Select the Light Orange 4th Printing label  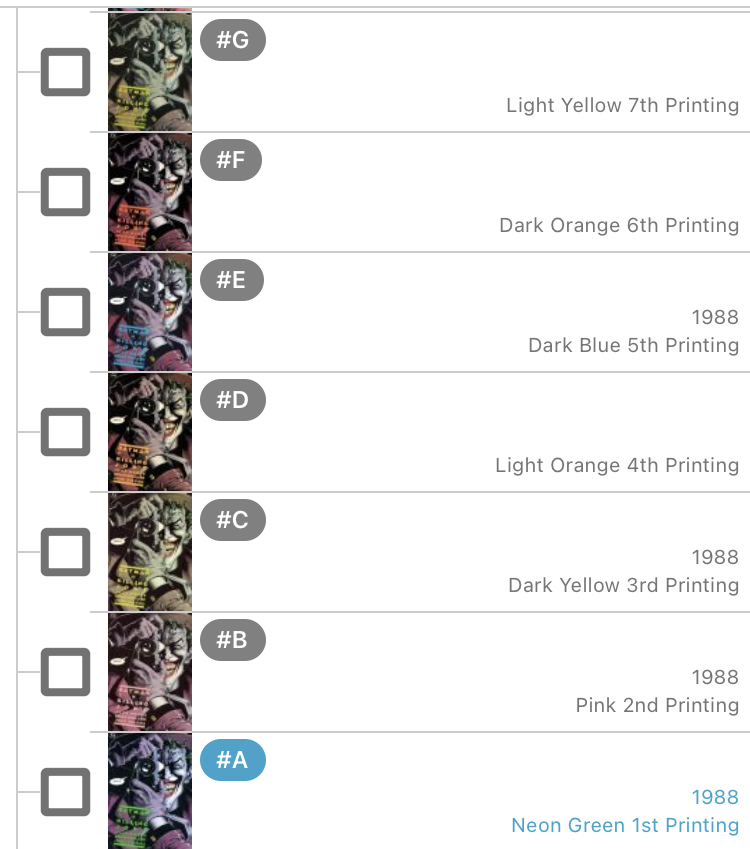[x=617, y=465]
